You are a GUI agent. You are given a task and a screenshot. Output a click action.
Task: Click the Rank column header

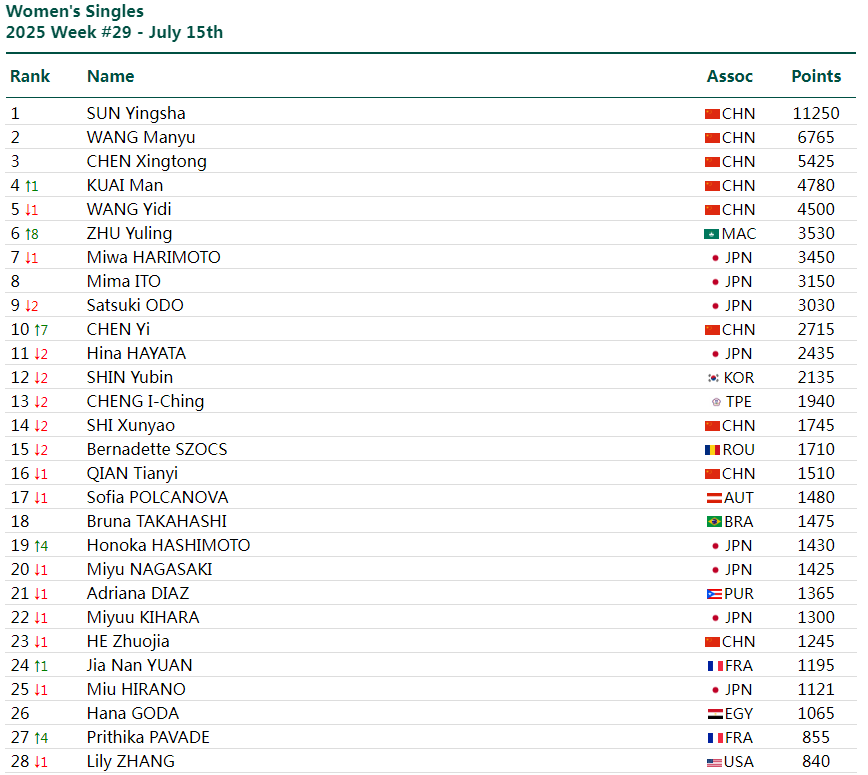click(x=30, y=76)
